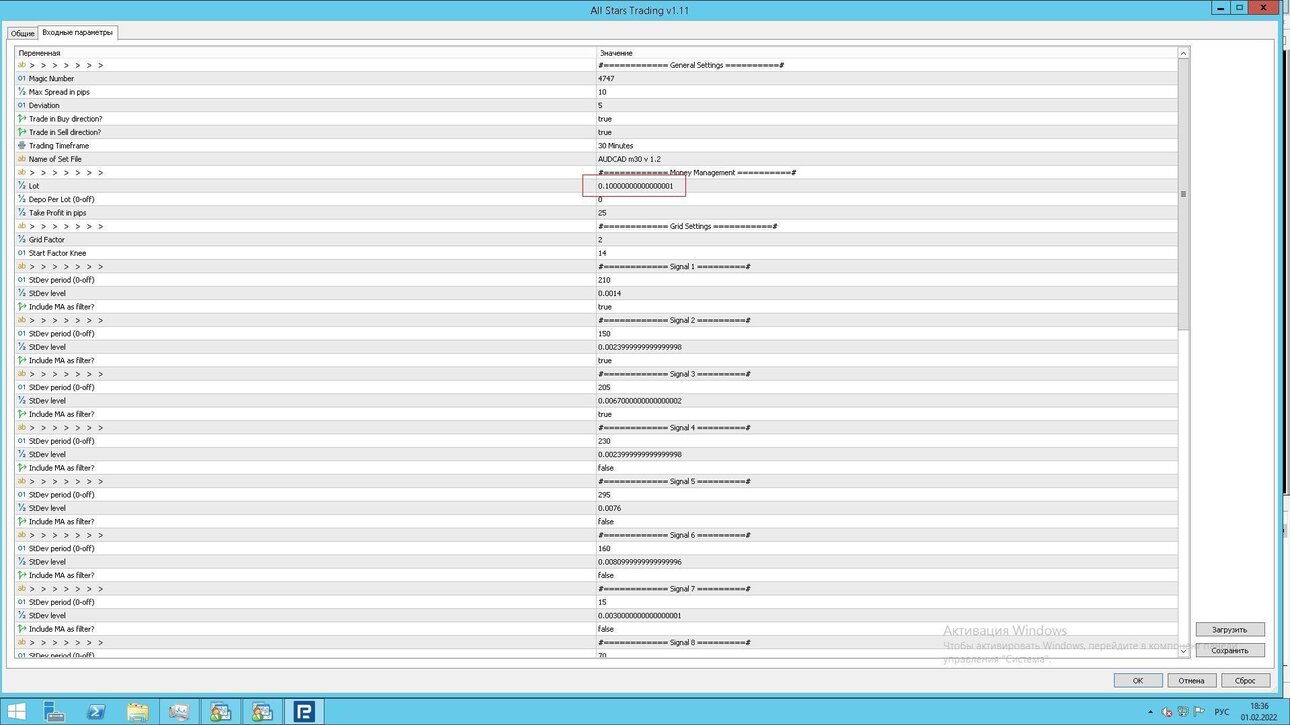This screenshot has width=1290, height=725.
Task: Open the Windows Start menu
Action: pos(16,712)
